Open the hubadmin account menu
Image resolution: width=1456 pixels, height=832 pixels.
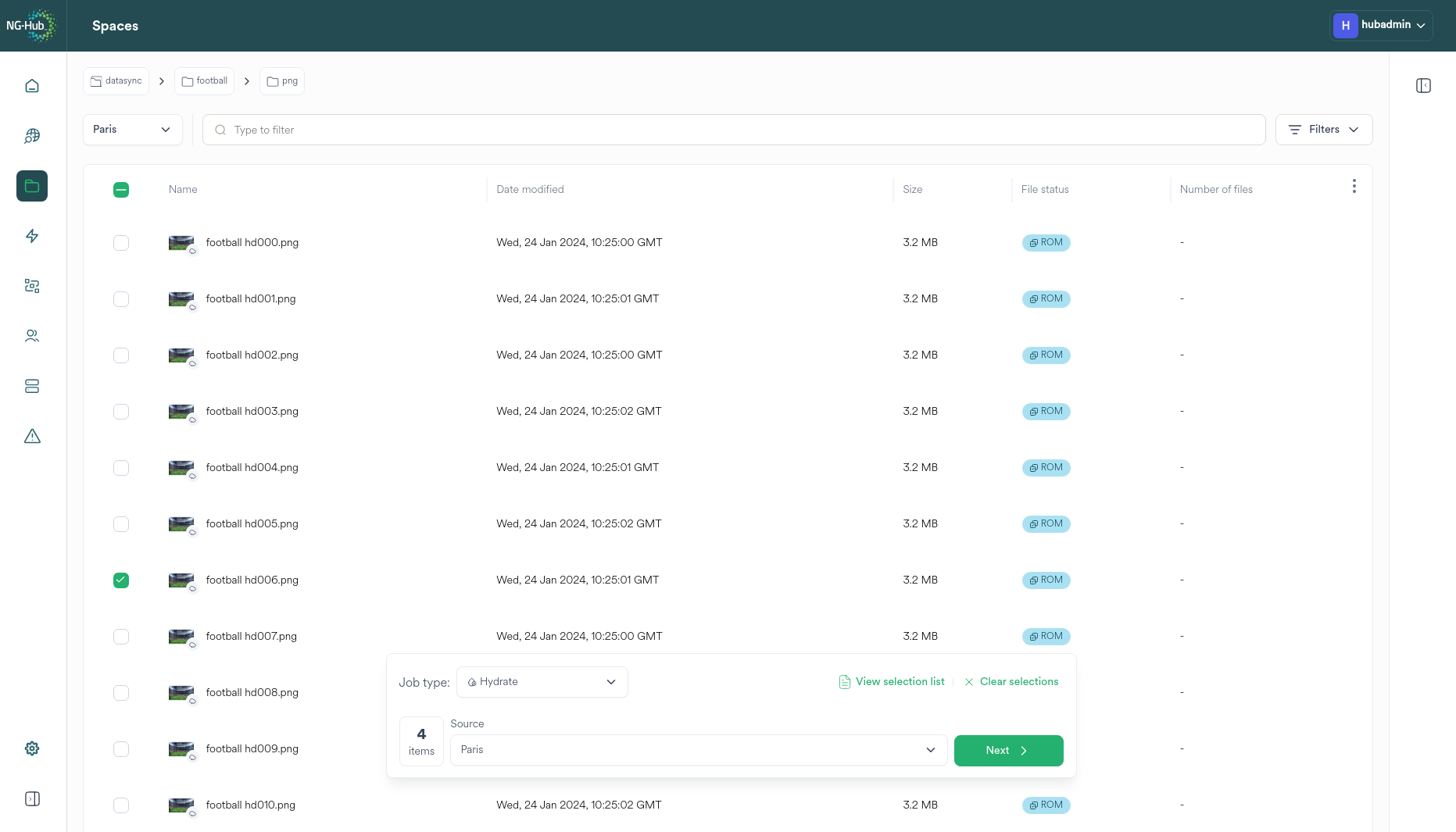point(1380,25)
